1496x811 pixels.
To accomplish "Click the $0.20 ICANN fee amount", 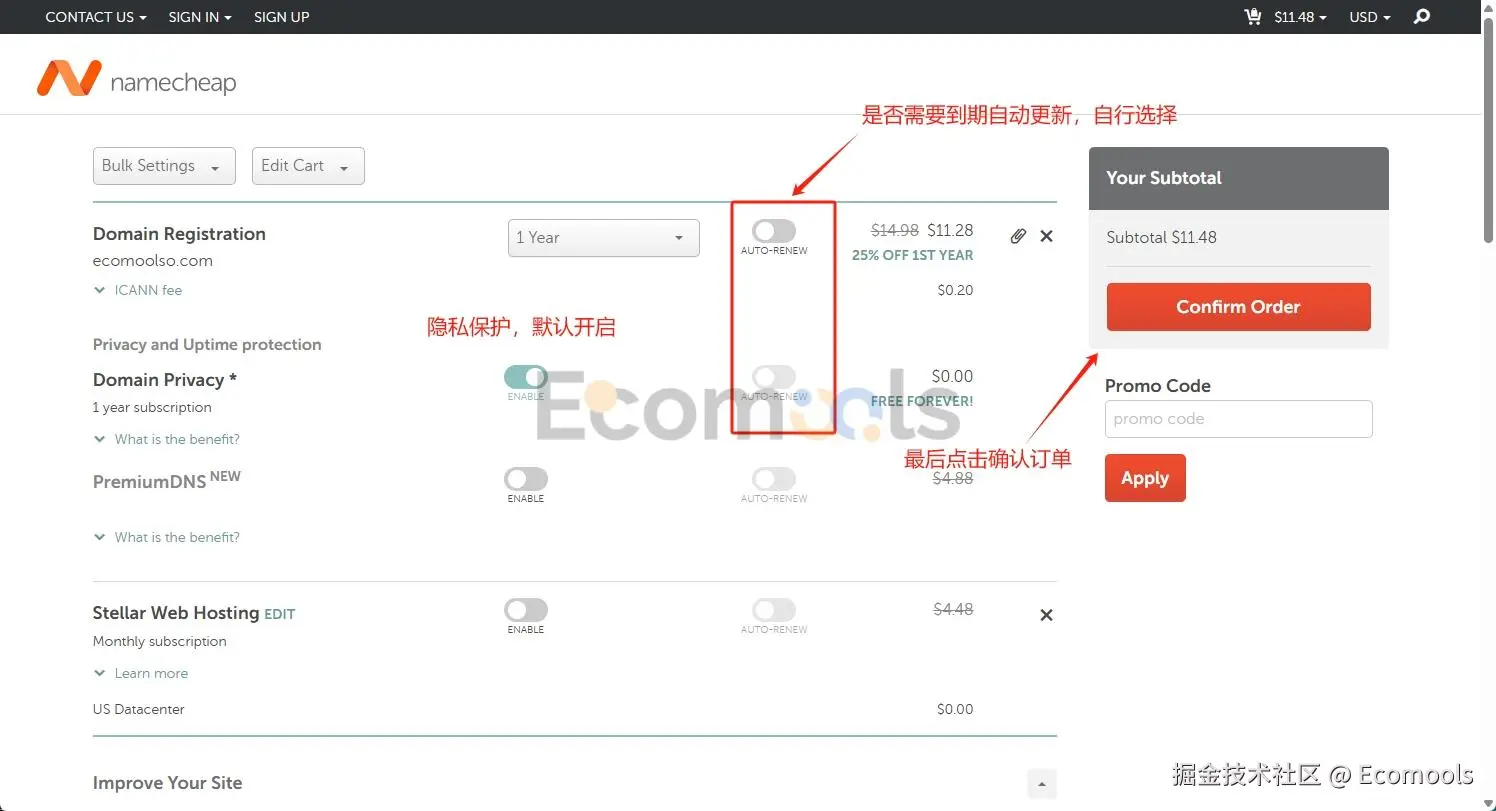I will (x=955, y=290).
